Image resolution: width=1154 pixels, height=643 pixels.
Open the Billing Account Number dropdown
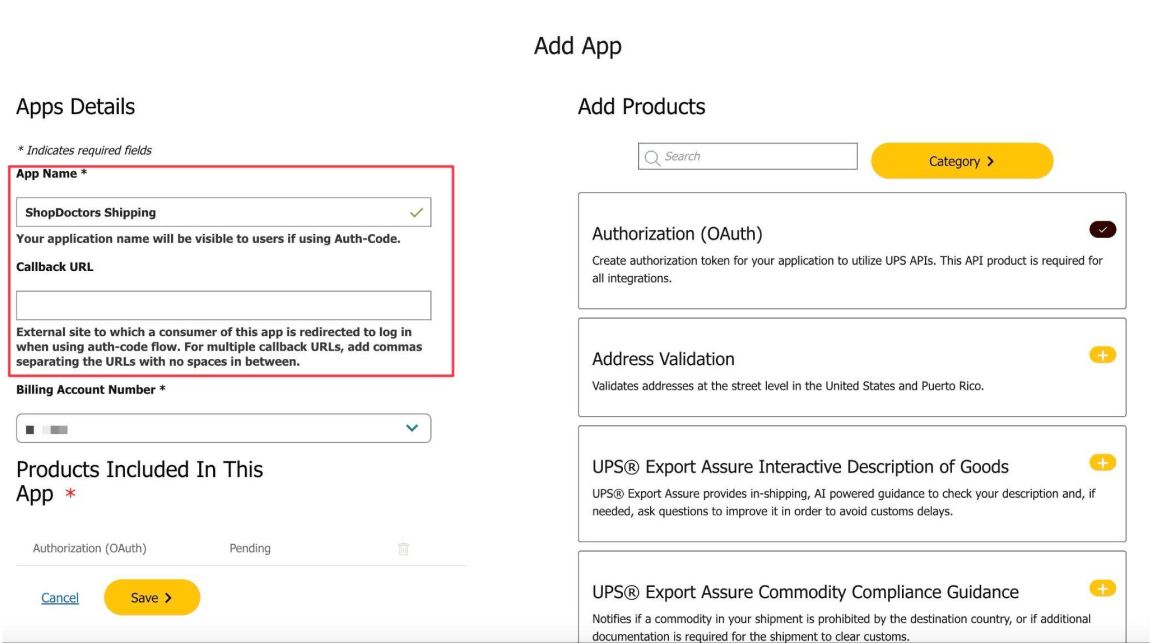tap(224, 428)
